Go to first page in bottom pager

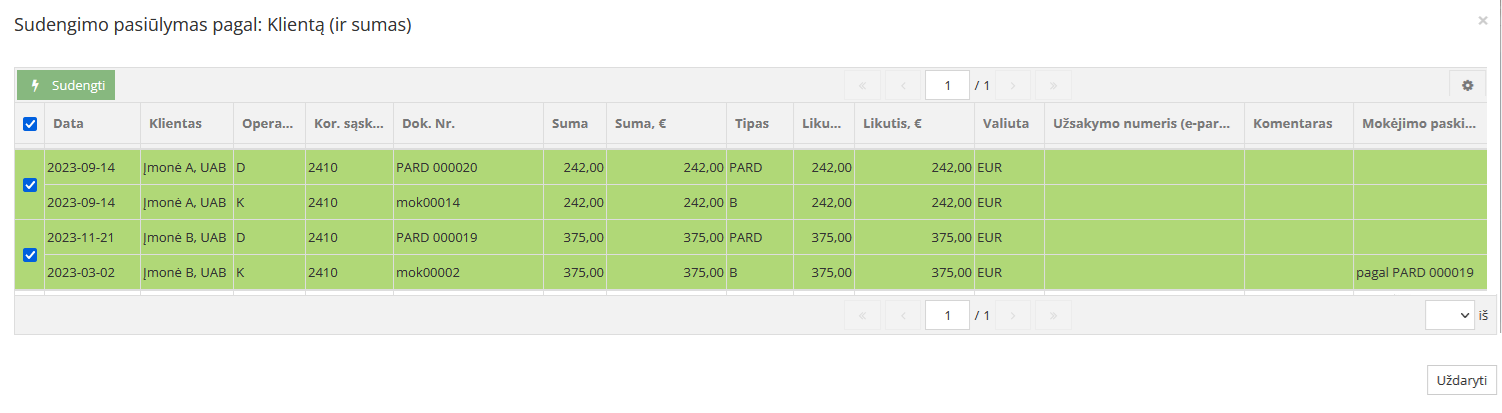(862, 315)
